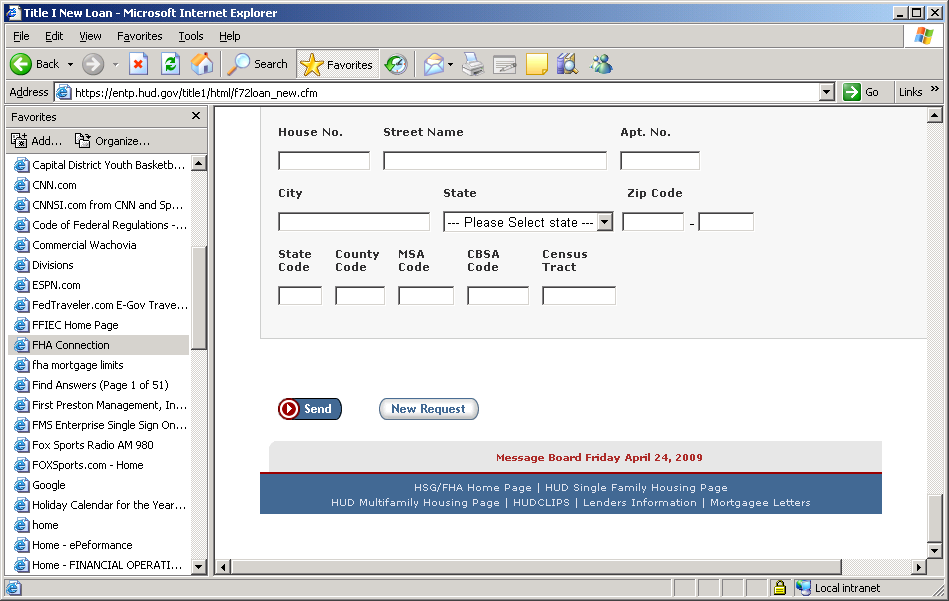Open the History toolbar icon
Viewport: 949px width, 601px height.
click(x=396, y=64)
